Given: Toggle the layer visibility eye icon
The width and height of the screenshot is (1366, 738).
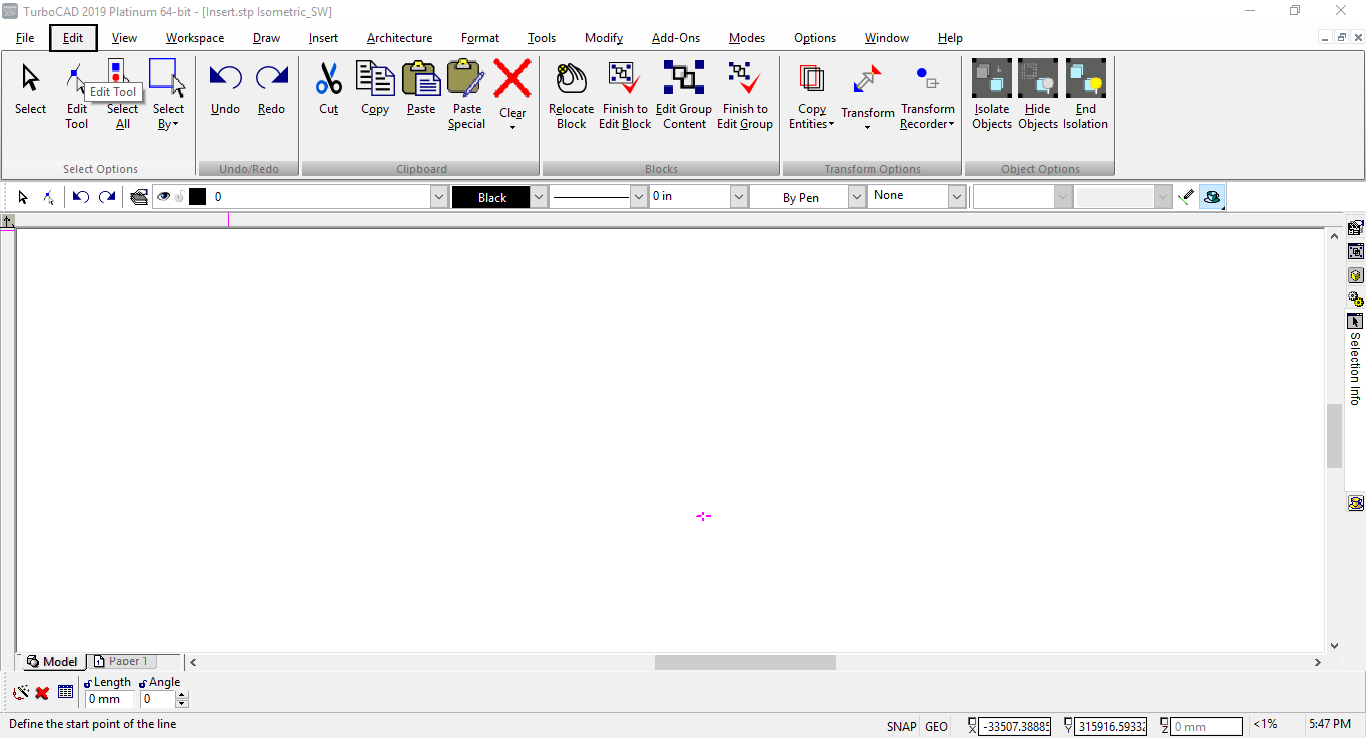Looking at the screenshot, I should [x=164, y=197].
